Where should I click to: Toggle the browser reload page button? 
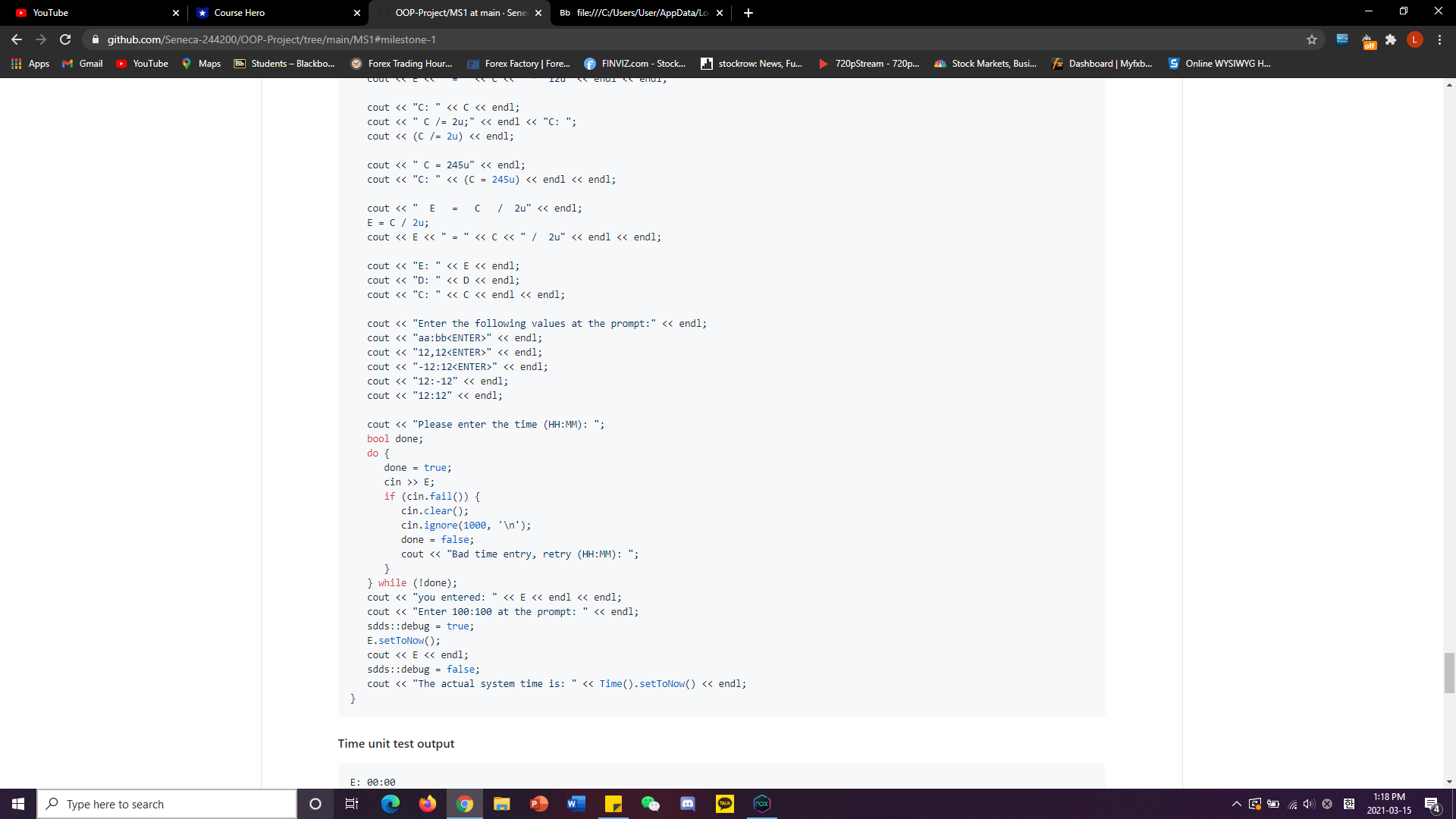(65, 39)
